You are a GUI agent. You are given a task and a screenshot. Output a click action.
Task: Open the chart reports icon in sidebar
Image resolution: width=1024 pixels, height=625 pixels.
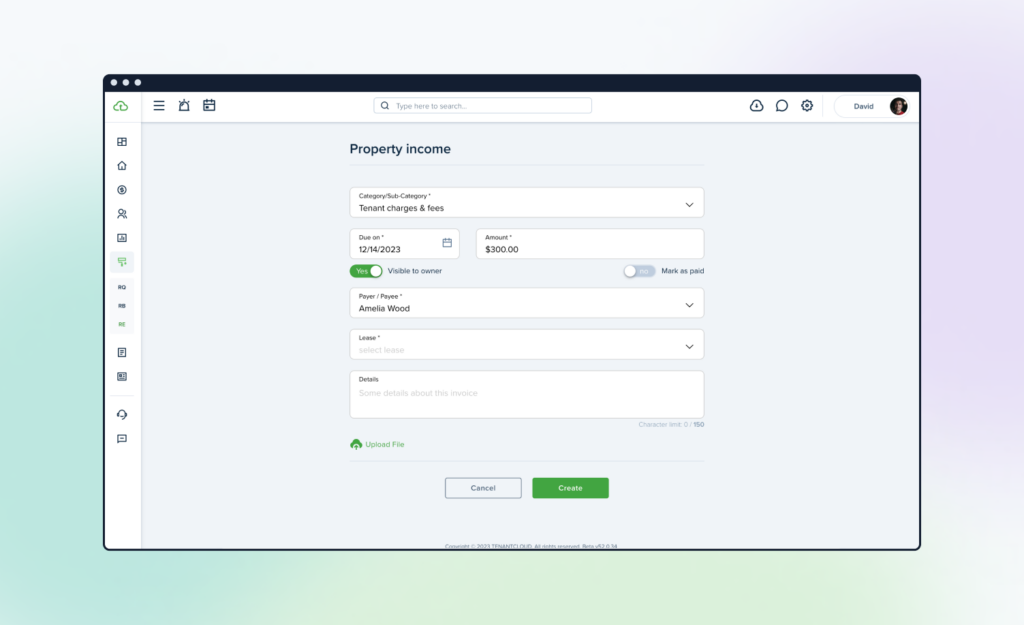click(122, 238)
